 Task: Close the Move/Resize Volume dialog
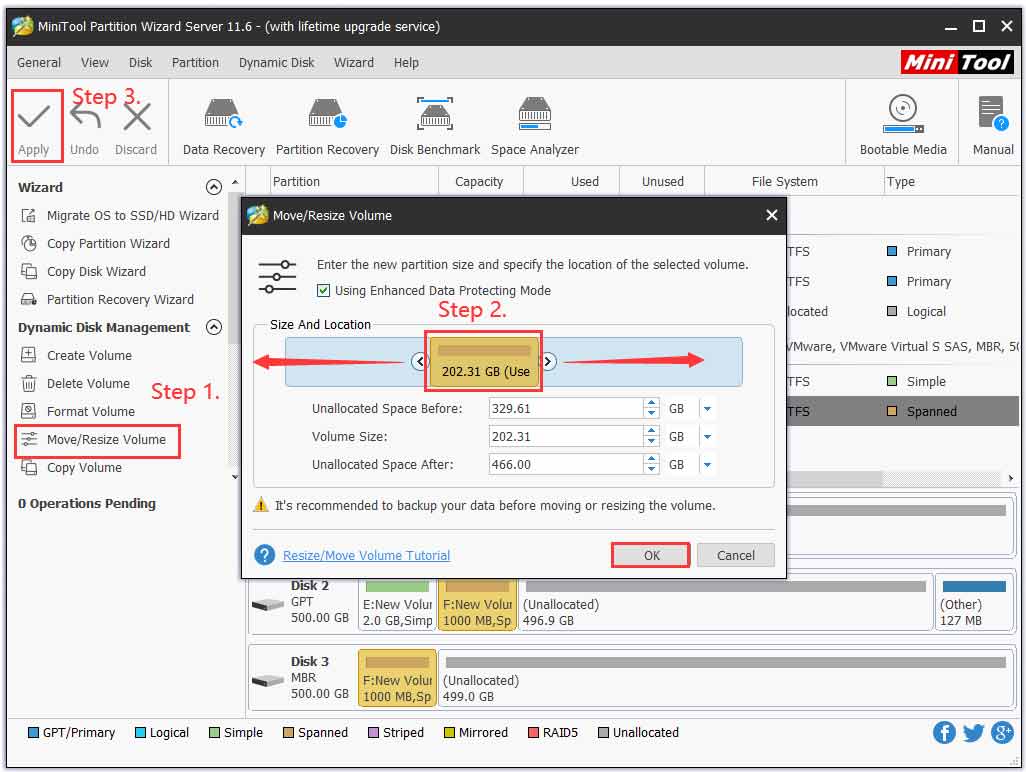(771, 215)
